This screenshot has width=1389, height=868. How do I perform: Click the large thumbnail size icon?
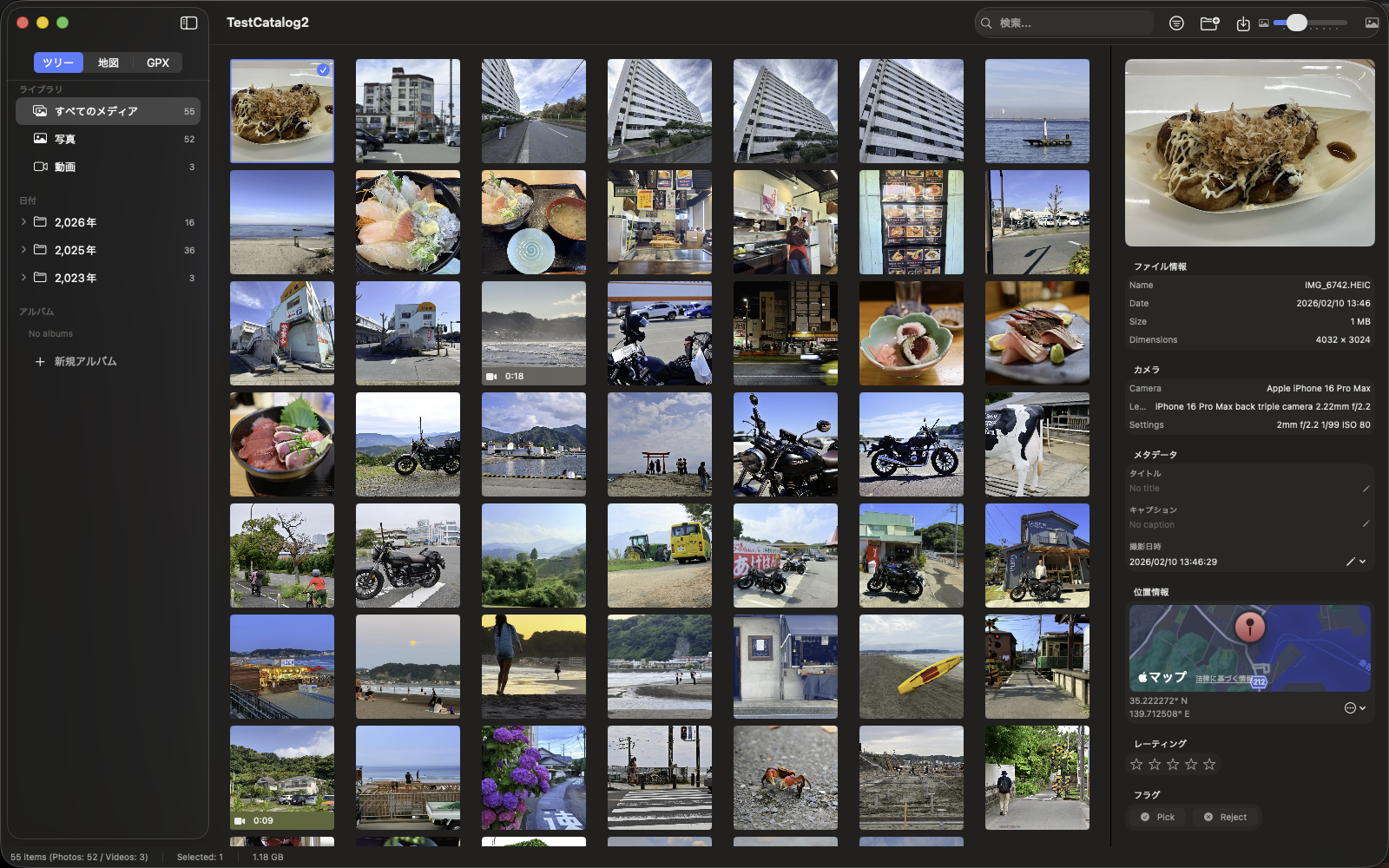(1372, 23)
